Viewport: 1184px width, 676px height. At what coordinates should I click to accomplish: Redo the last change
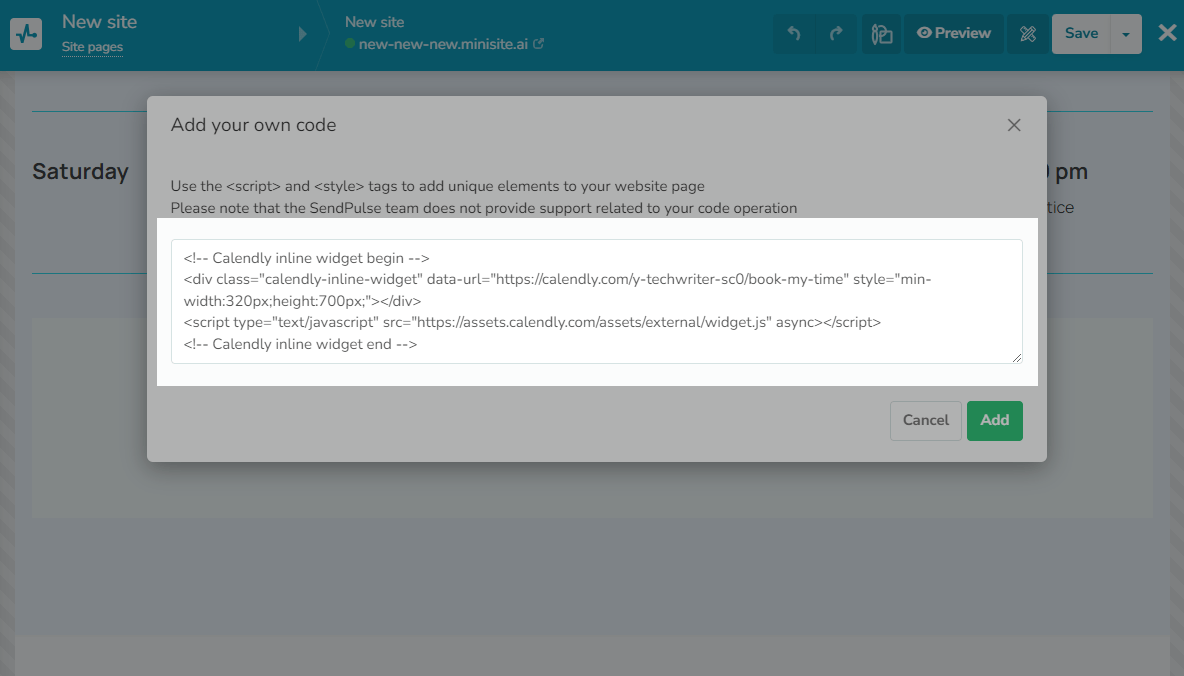pyautogui.click(x=836, y=34)
